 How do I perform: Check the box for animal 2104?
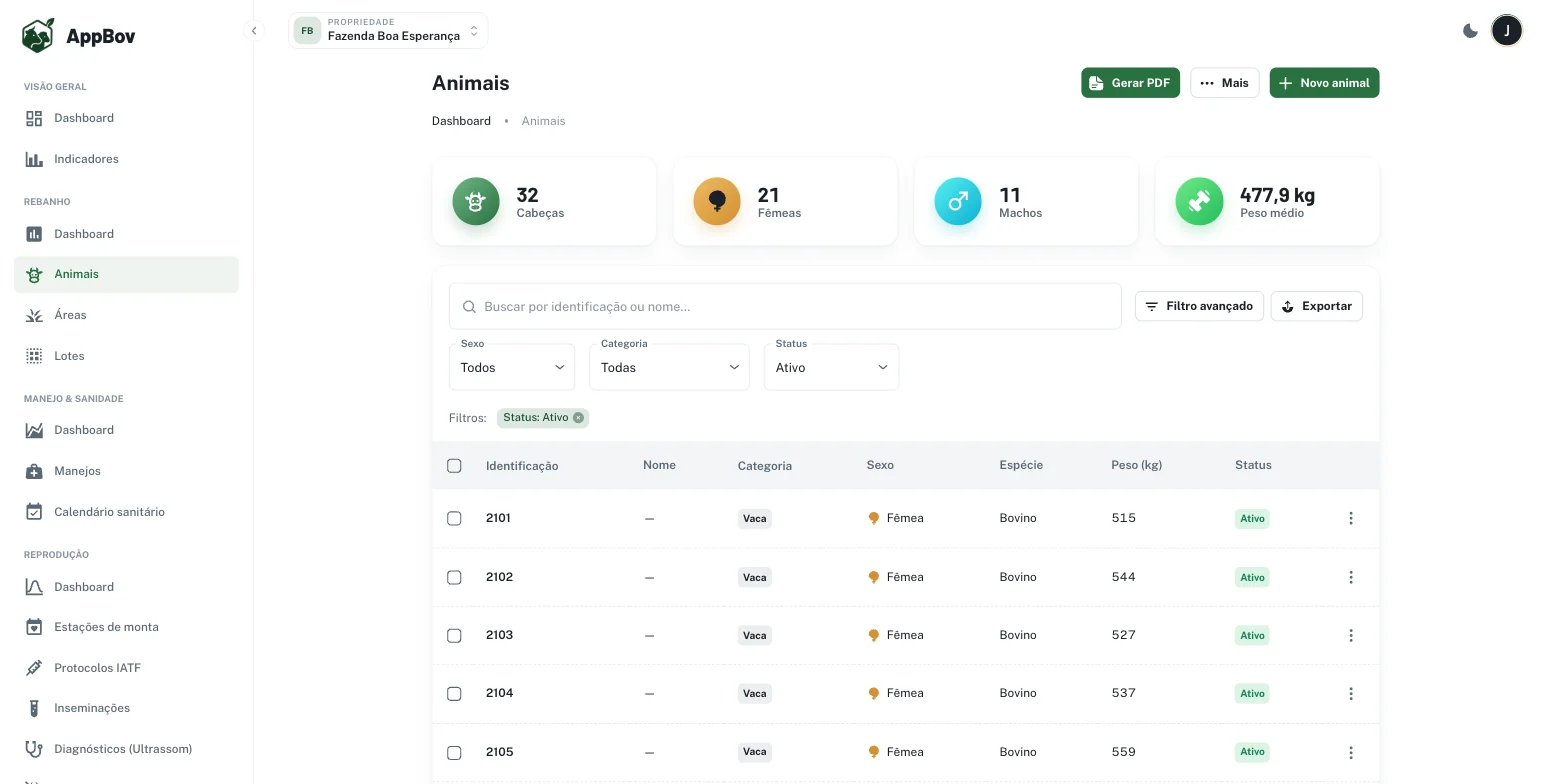point(454,693)
